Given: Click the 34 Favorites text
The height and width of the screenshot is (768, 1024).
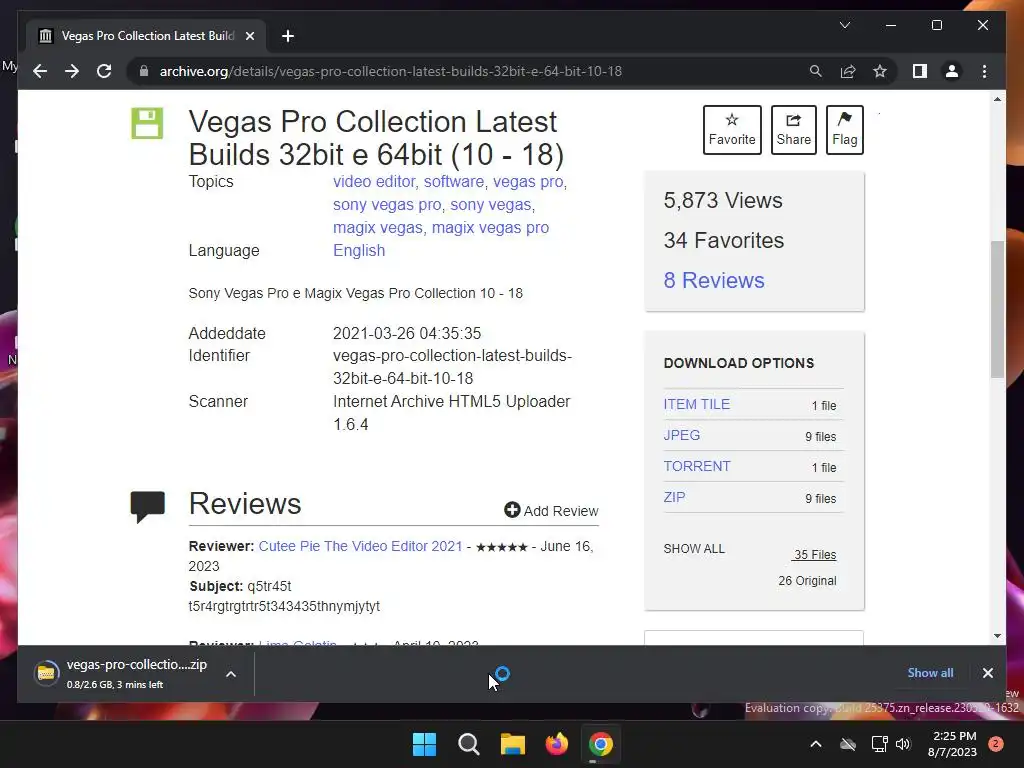Looking at the screenshot, I should coord(724,240).
